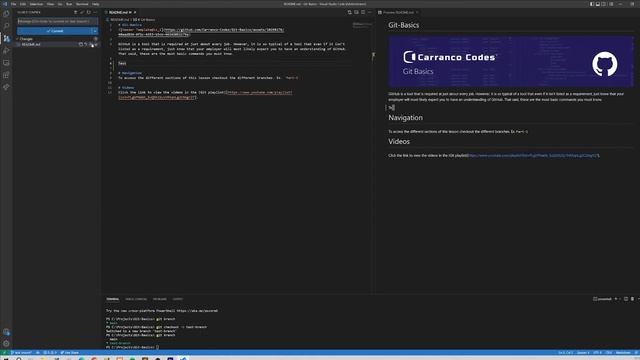
Task: Click the test-branch indicator in status bar
Action: (22, 353)
